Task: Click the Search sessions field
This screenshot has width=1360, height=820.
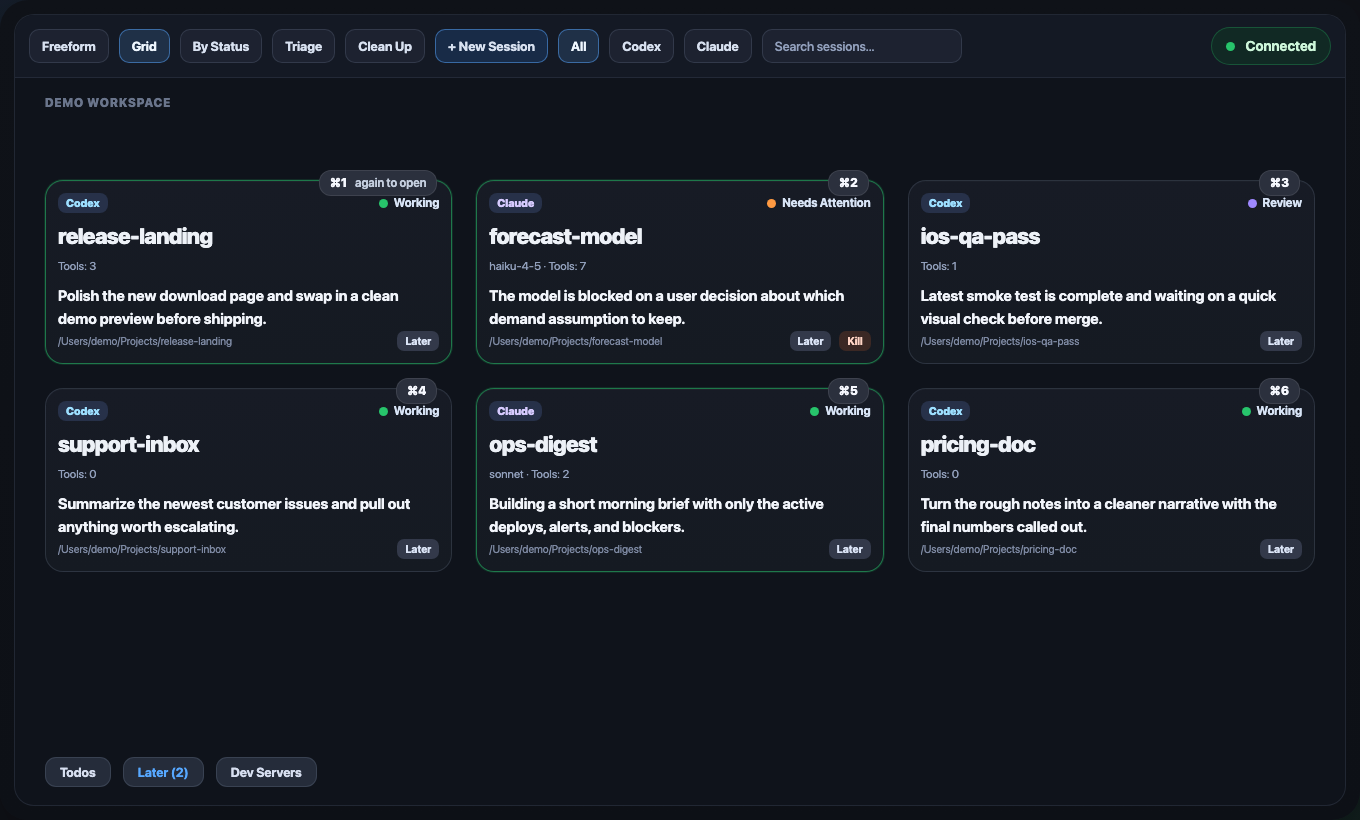Action: pos(861,46)
